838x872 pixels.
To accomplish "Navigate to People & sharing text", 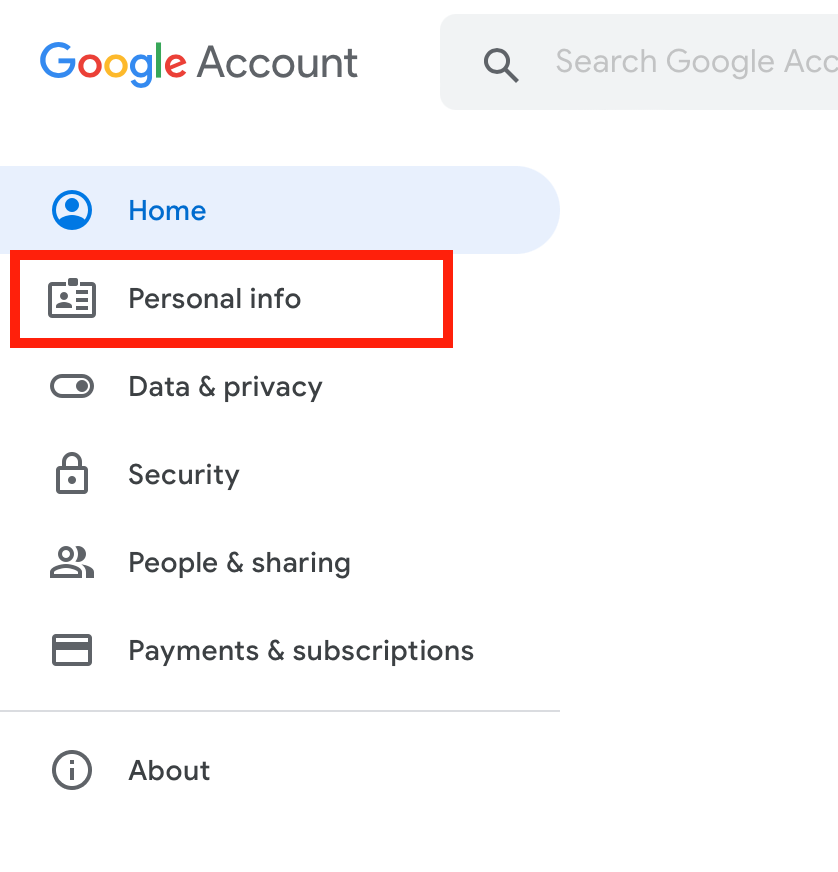I will point(239,563).
